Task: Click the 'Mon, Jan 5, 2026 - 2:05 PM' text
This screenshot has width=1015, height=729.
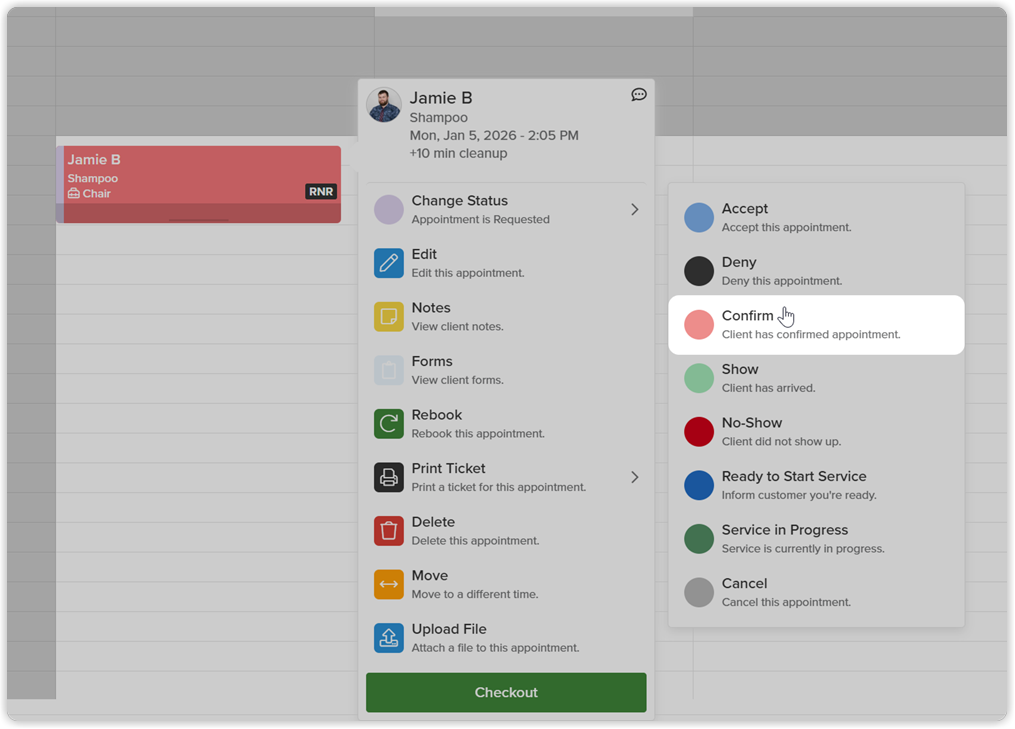Action: (x=494, y=135)
